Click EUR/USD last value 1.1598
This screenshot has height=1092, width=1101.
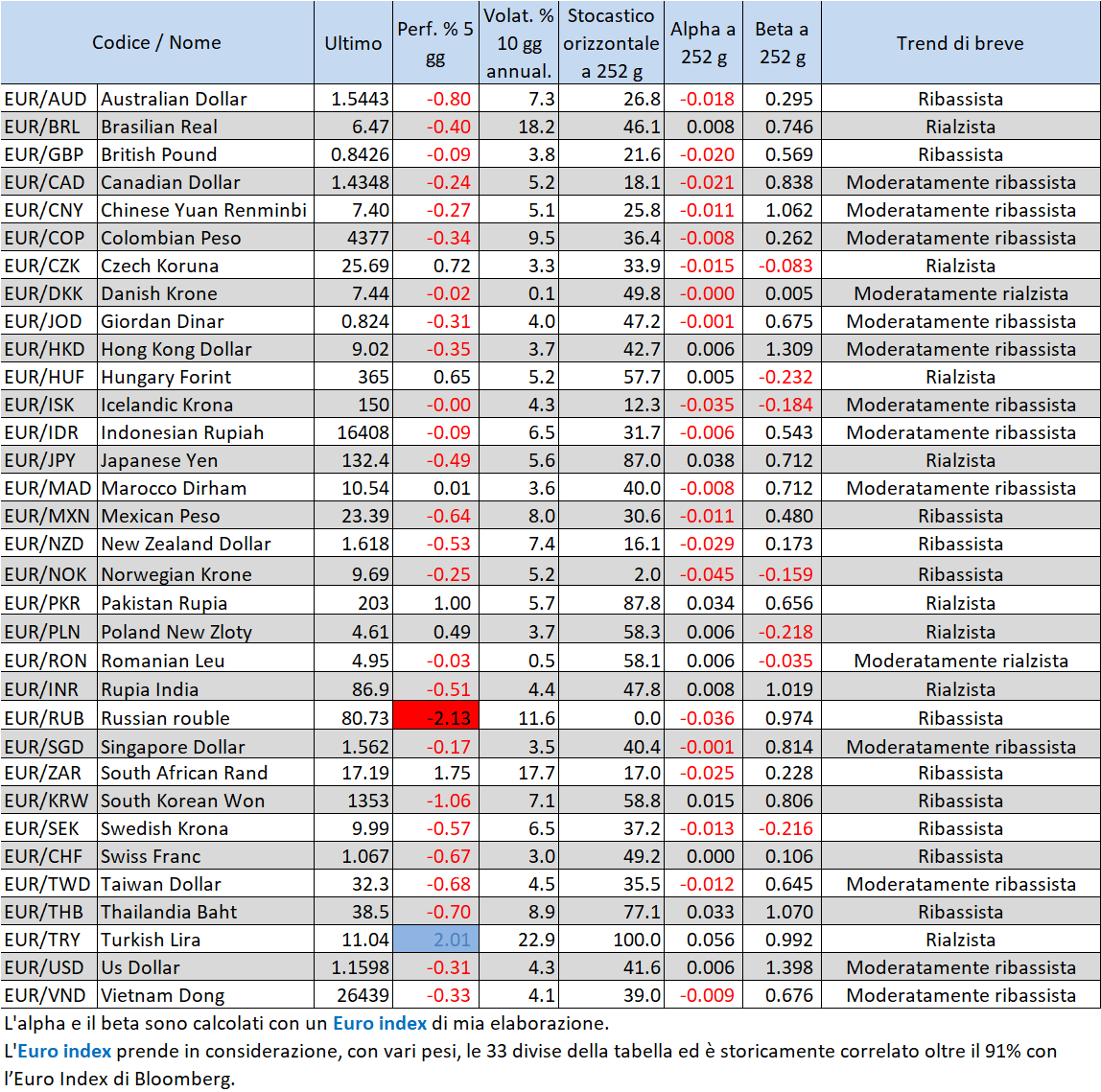click(354, 967)
